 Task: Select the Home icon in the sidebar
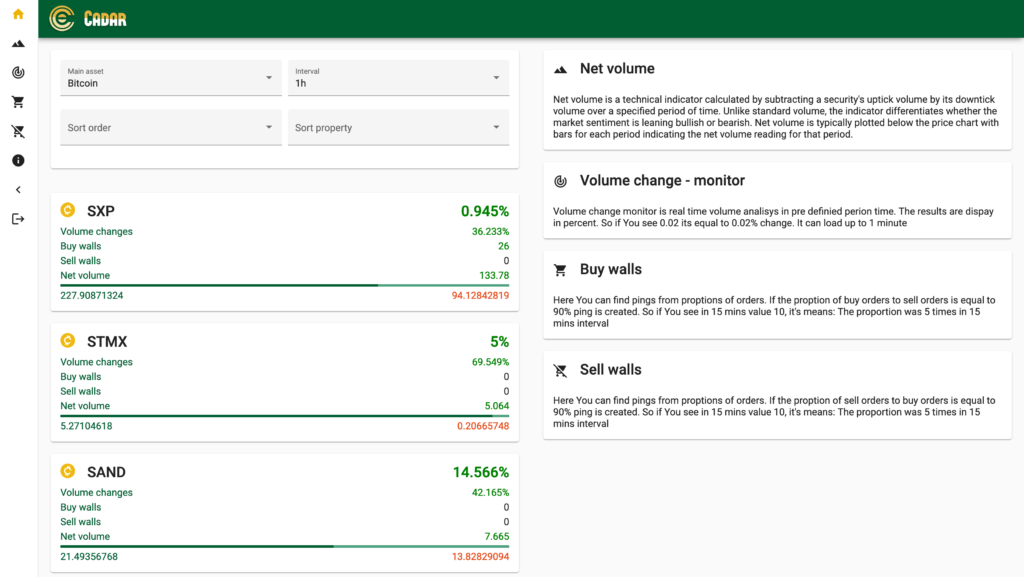coord(17,14)
